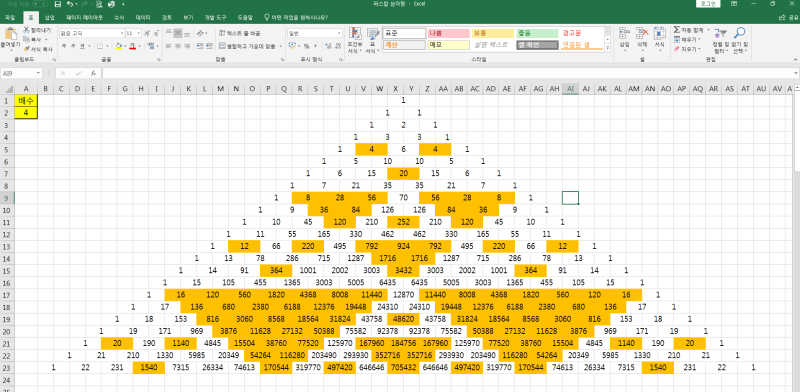Click the Sort & Filter icon
The height and width of the screenshot is (392, 800).
click(720, 34)
